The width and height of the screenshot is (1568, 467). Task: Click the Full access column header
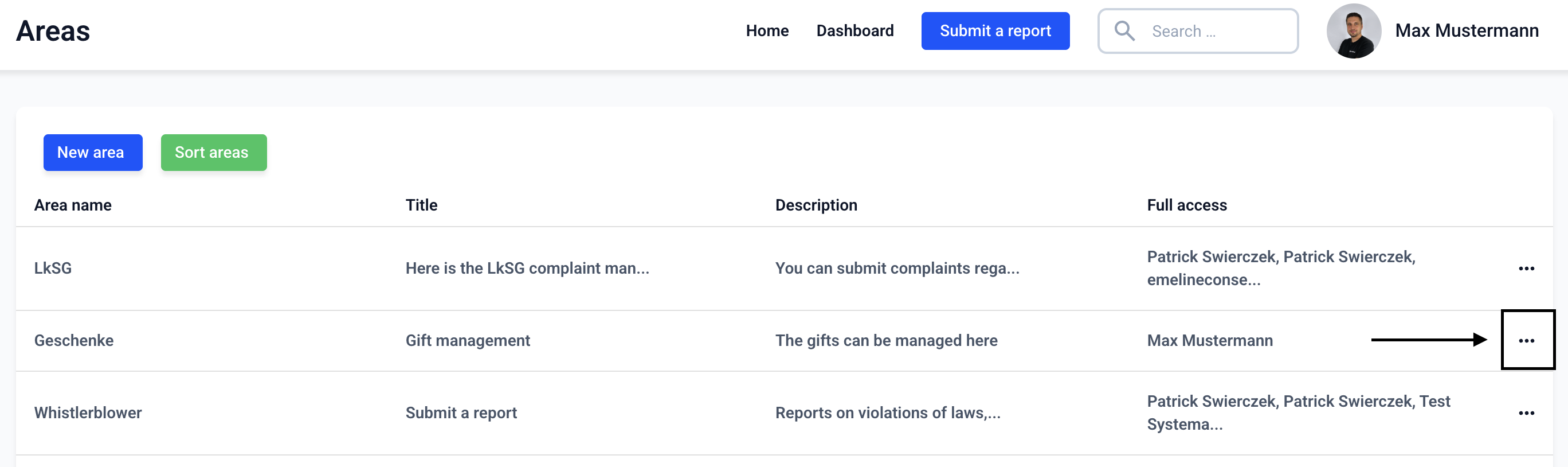click(1186, 205)
